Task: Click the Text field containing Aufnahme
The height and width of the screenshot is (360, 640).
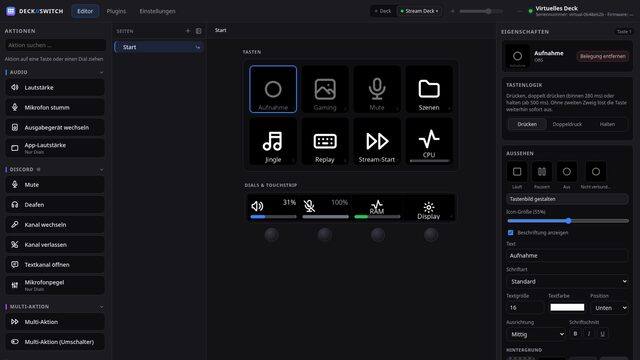Action: (x=567, y=256)
